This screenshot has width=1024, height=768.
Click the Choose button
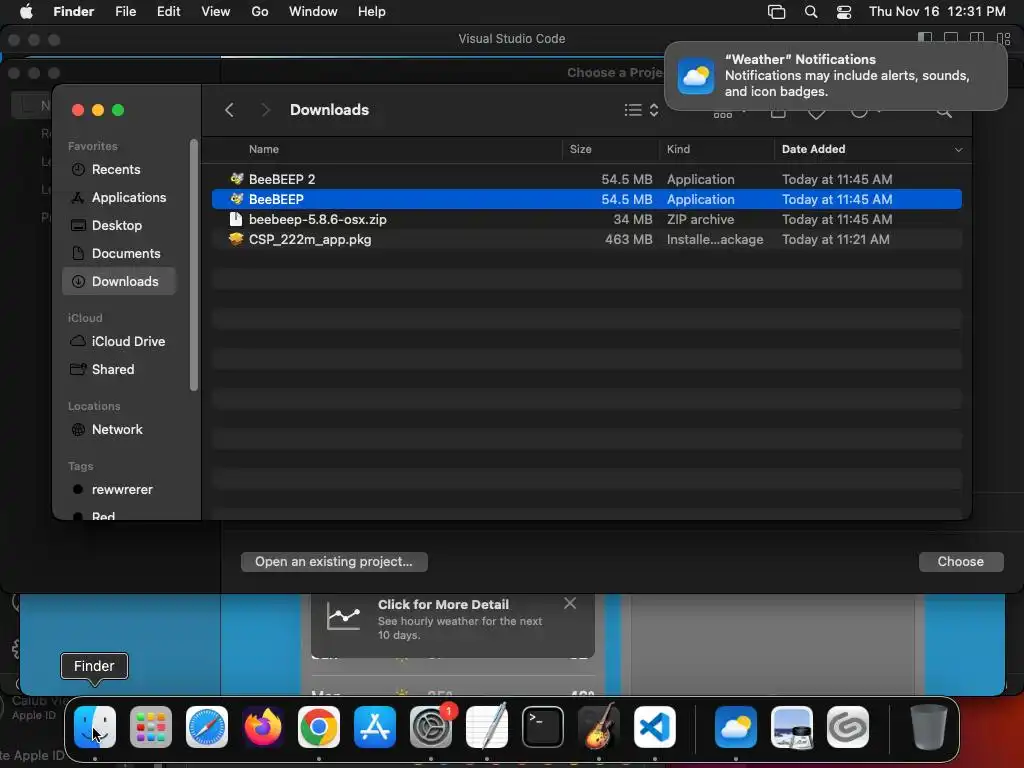pyautogui.click(x=961, y=562)
